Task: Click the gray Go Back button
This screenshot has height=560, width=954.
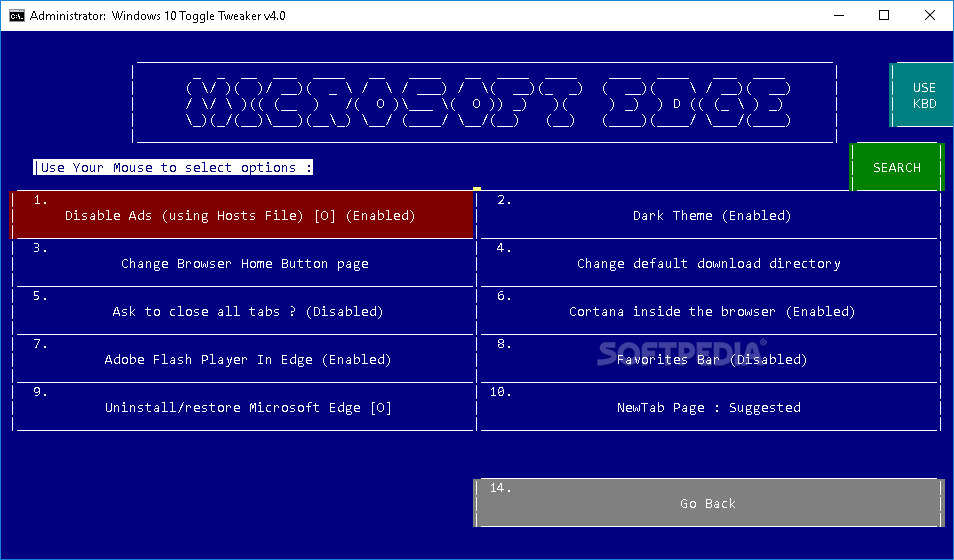Action: pos(708,503)
